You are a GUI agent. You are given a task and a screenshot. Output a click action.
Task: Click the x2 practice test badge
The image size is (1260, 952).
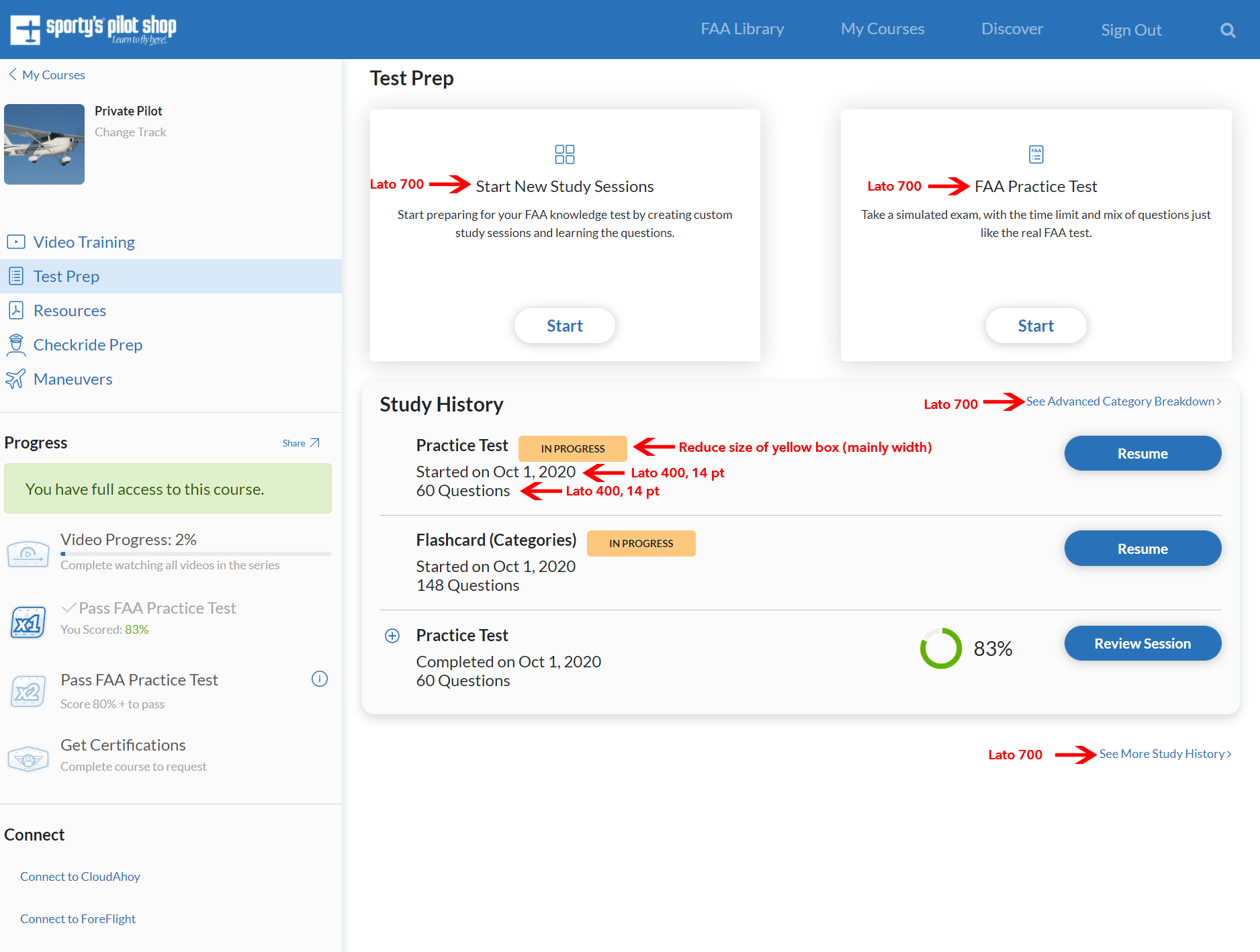click(28, 692)
